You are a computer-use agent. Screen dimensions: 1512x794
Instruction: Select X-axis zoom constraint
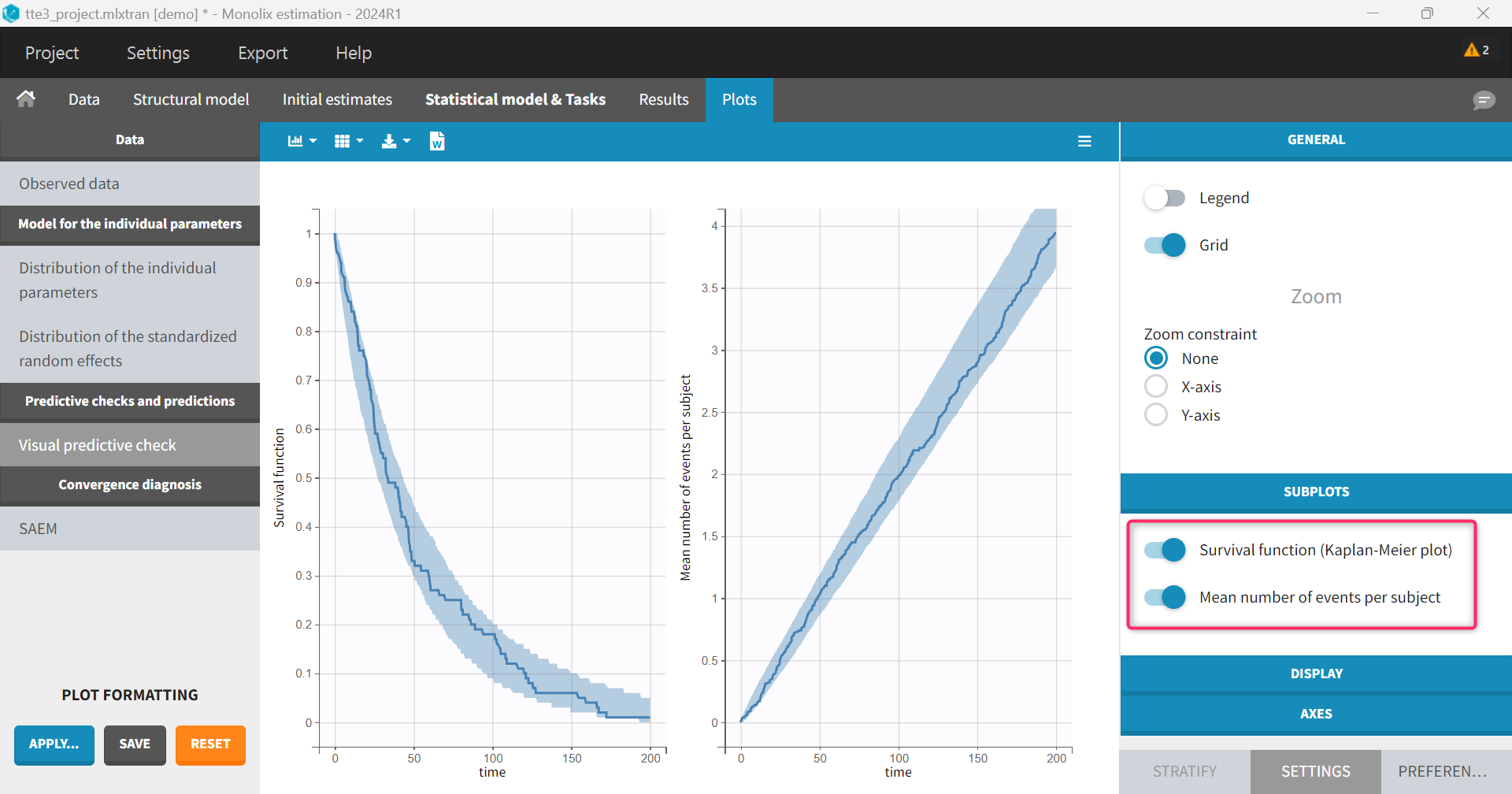coord(1156,387)
